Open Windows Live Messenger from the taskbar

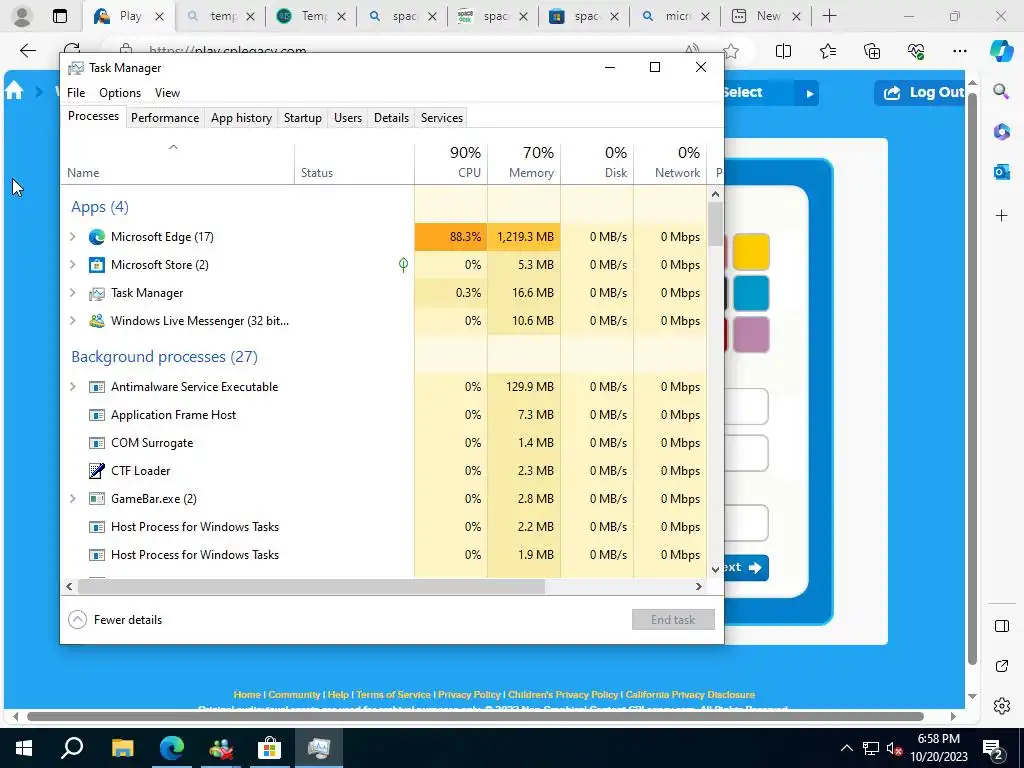coord(221,748)
